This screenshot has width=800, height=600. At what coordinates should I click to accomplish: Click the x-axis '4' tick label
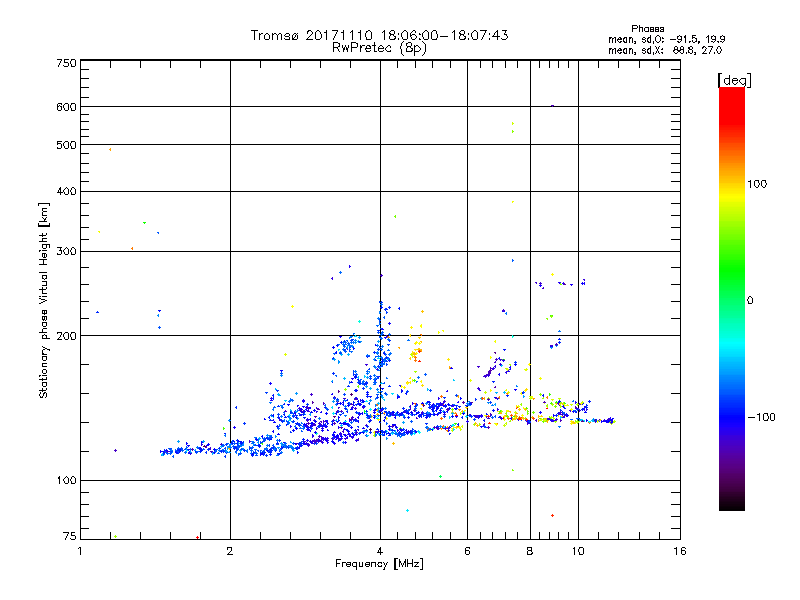coord(380,551)
